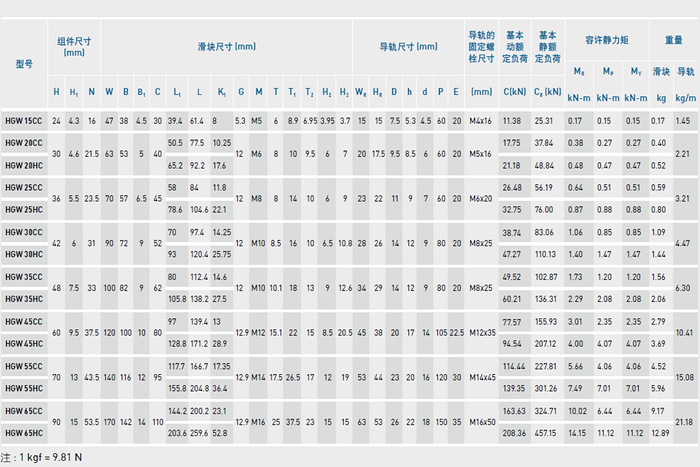Select static load value 25.31
This screenshot has height=467, width=700.
pyautogui.click(x=544, y=121)
